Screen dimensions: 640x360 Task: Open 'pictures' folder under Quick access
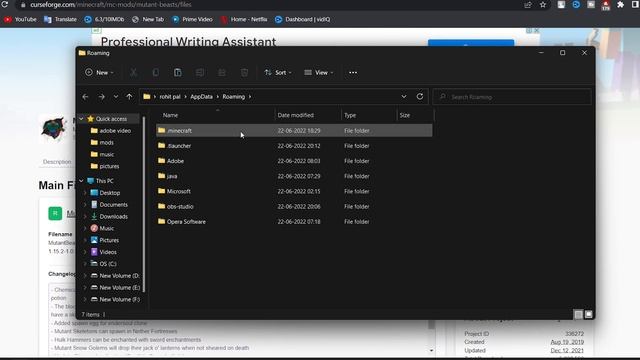[105, 166]
